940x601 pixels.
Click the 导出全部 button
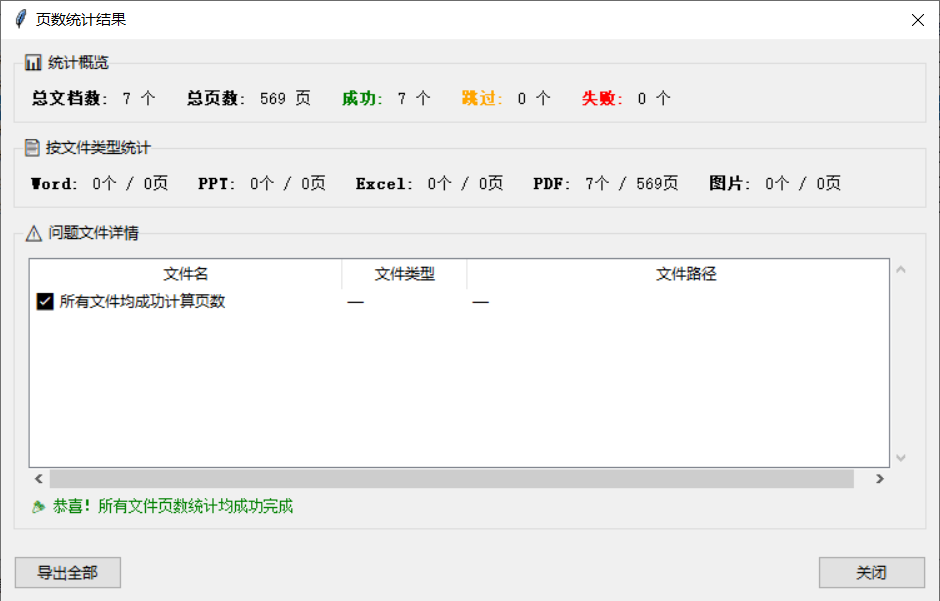click(68, 573)
